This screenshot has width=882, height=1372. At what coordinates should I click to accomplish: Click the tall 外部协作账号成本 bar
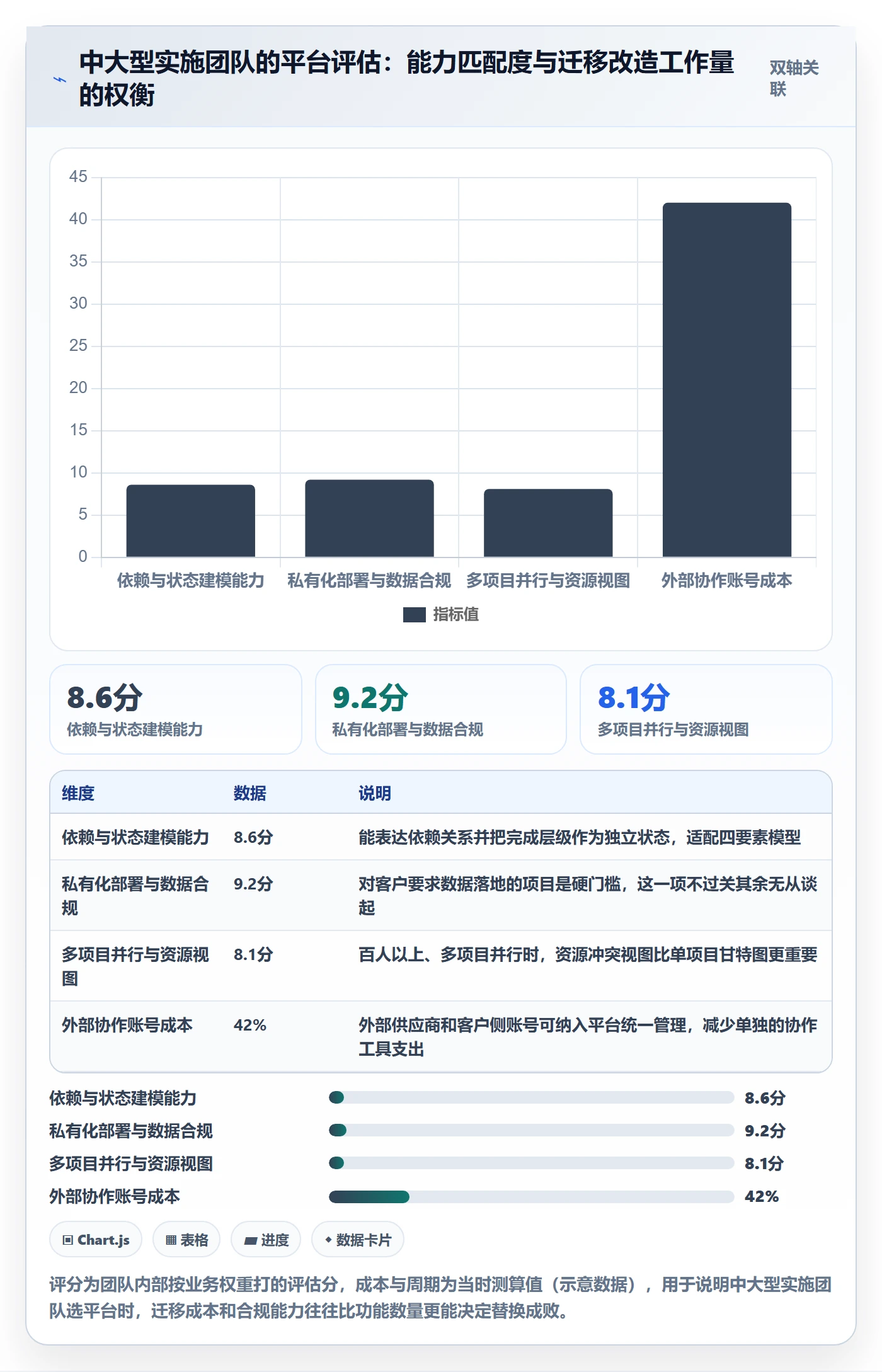pos(727,380)
